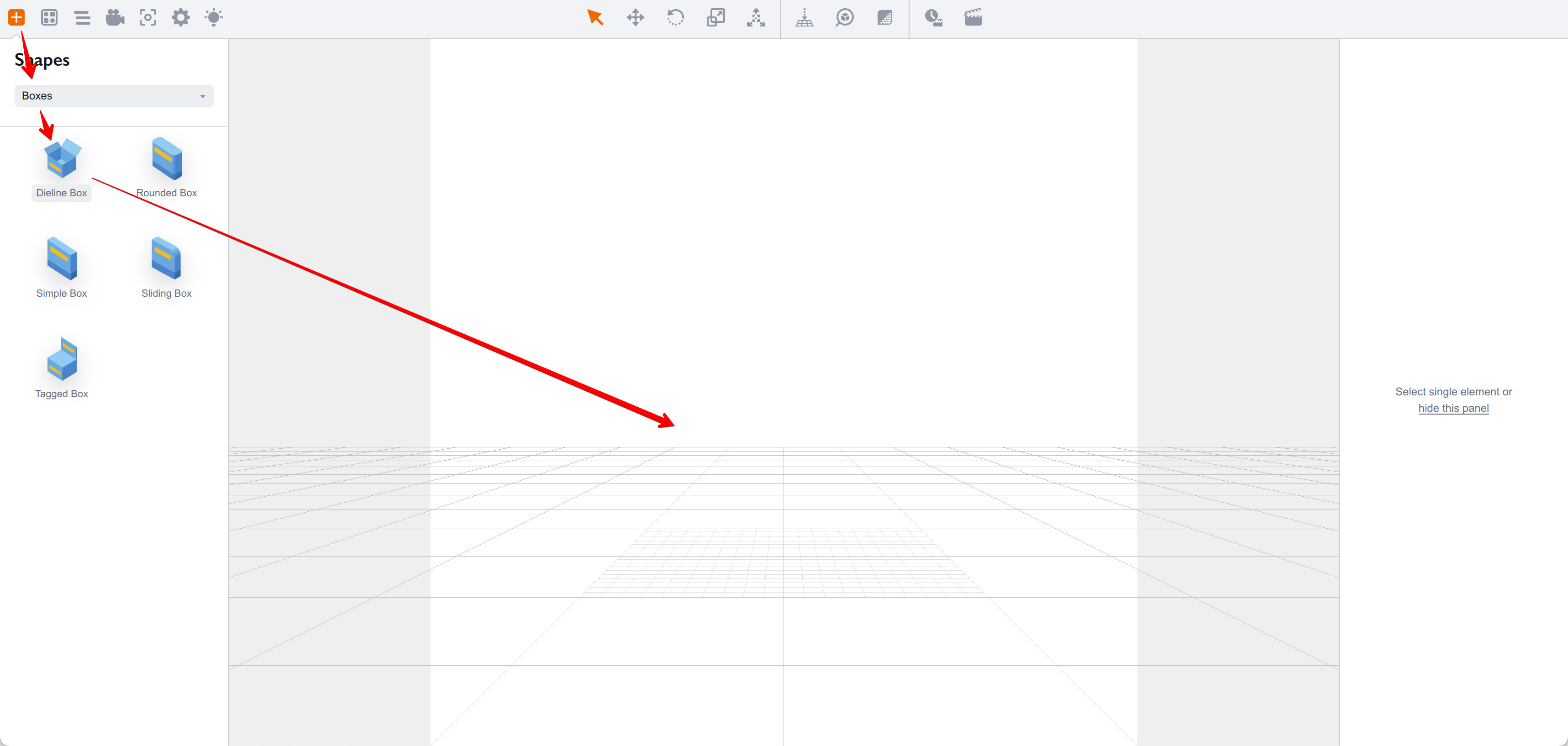Image resolution: width=1568 pixels, height=746 pixels.
Task: Open the Boxes shape category dropdown
Action: click(x=114, y=95)
